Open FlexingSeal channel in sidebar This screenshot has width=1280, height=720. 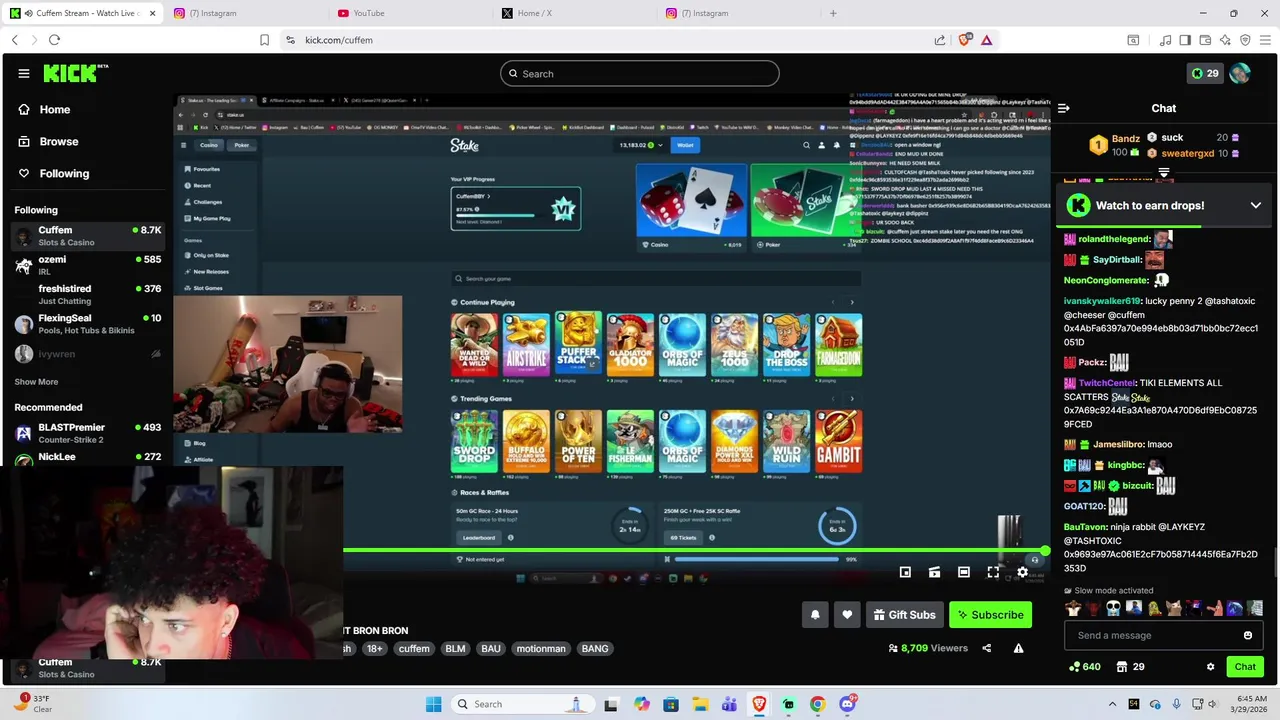click(87, 324)
